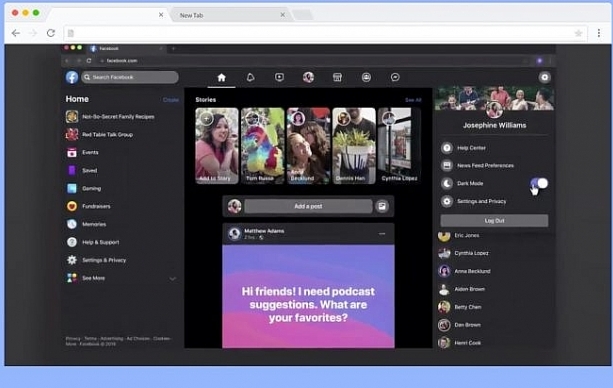Viewport: 613px width, 388px height.
Task: Click the outer browser reload button
Action: pyautogui.click(x=51, y=33)
